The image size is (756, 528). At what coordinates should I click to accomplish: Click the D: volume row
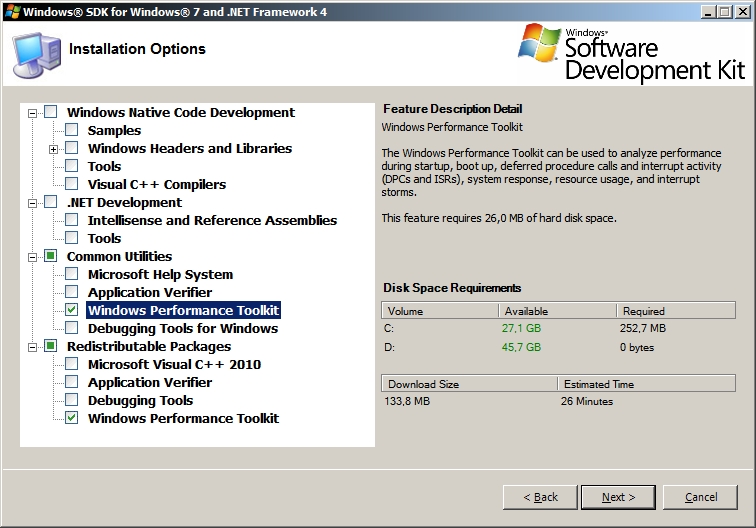pos(558,347)
